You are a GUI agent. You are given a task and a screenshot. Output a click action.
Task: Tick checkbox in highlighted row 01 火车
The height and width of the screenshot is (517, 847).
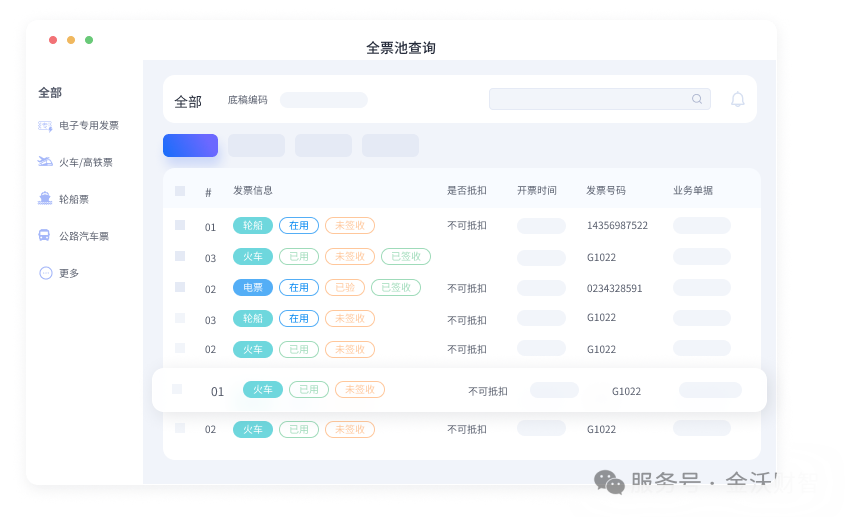(177, 389)
